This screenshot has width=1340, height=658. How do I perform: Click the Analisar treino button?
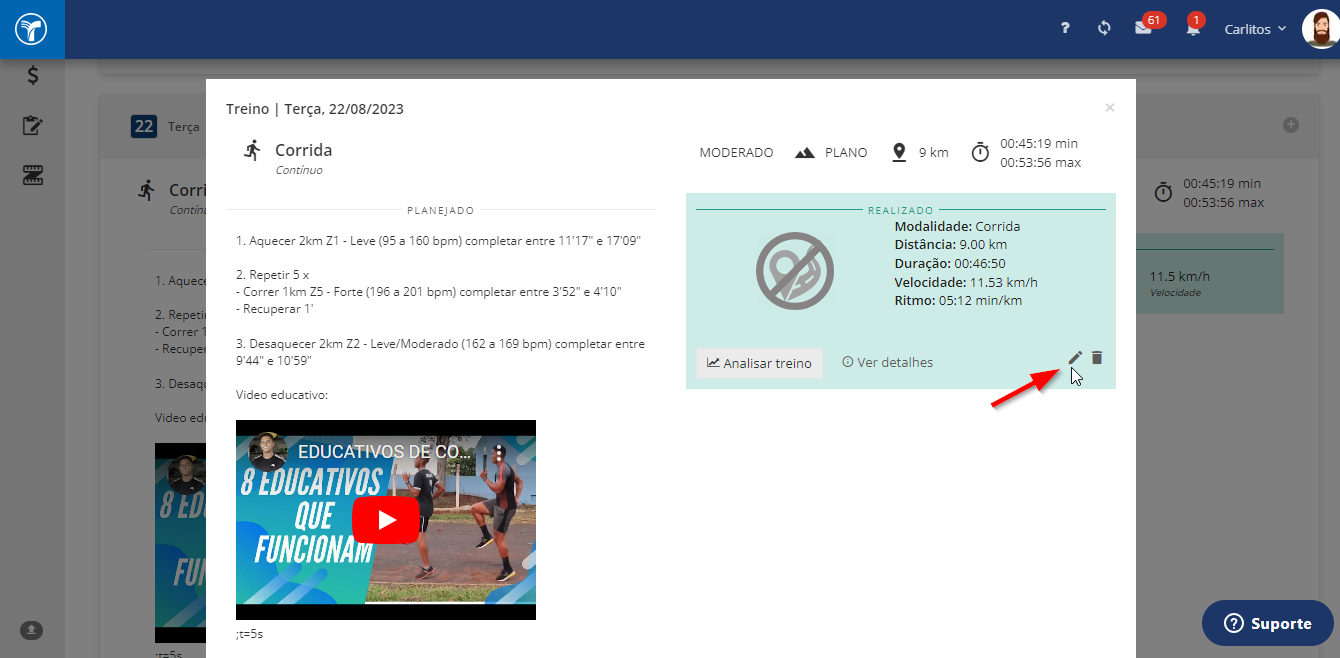pyautogui.click(x=759, y=363)
